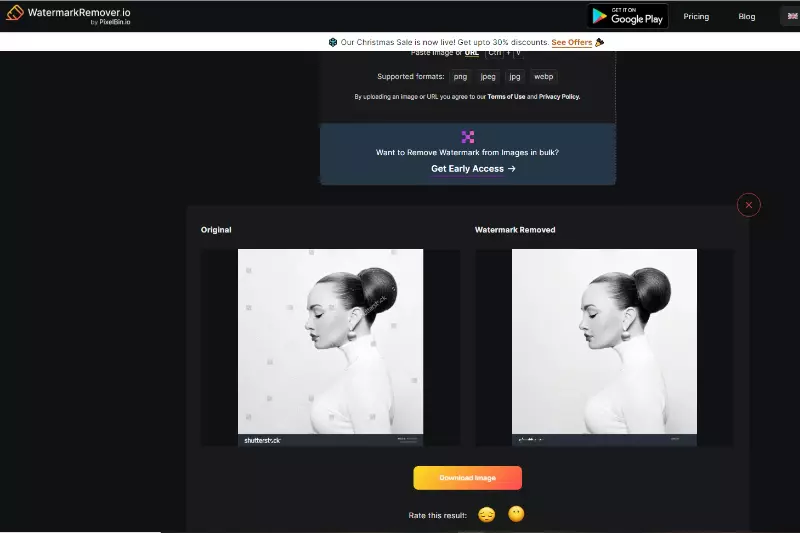Click the UK flag language selector

[x=790, y=17]
